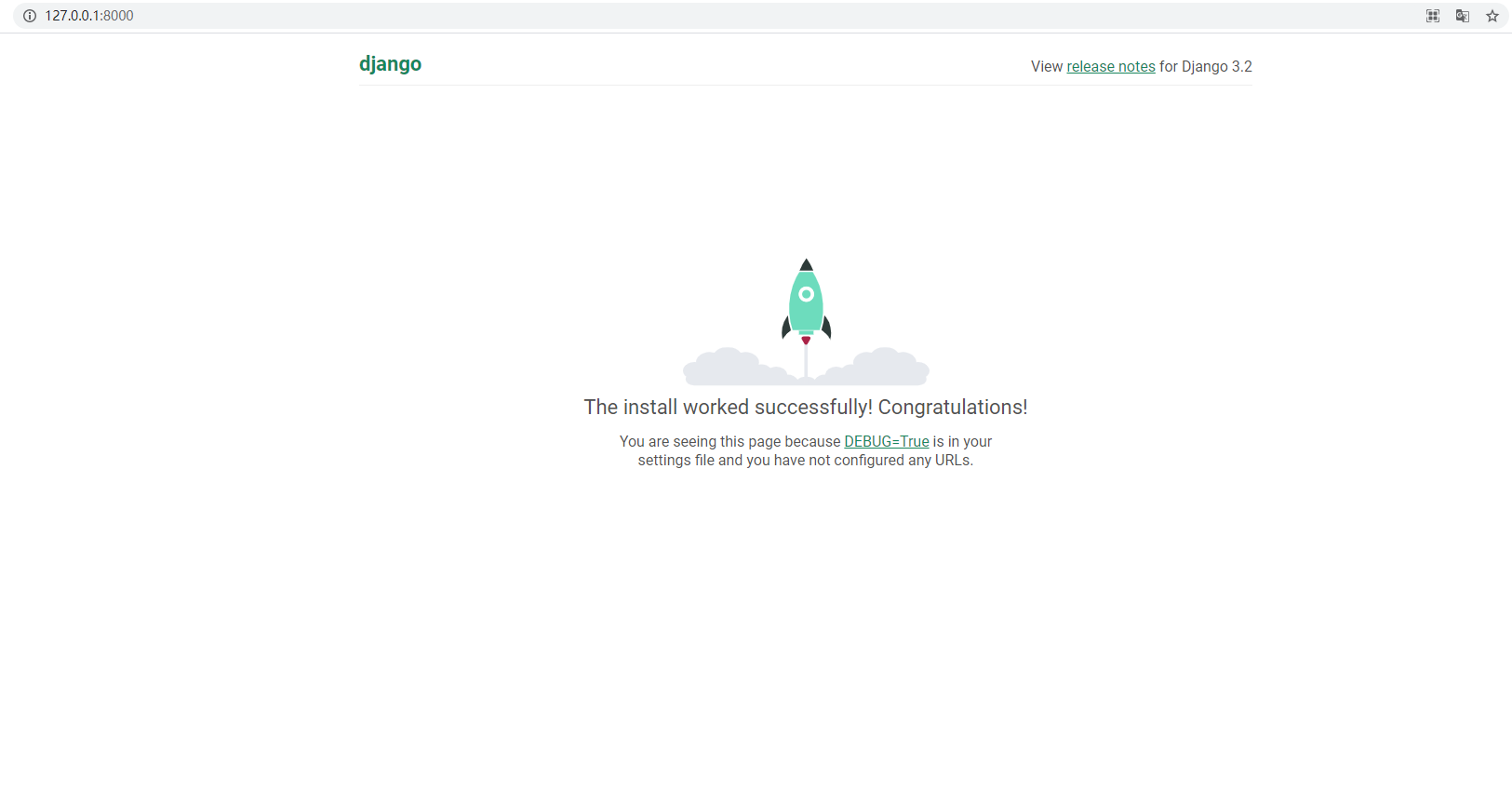
Task: Follow the DEBUG=True link
Action: coord(887,442)
